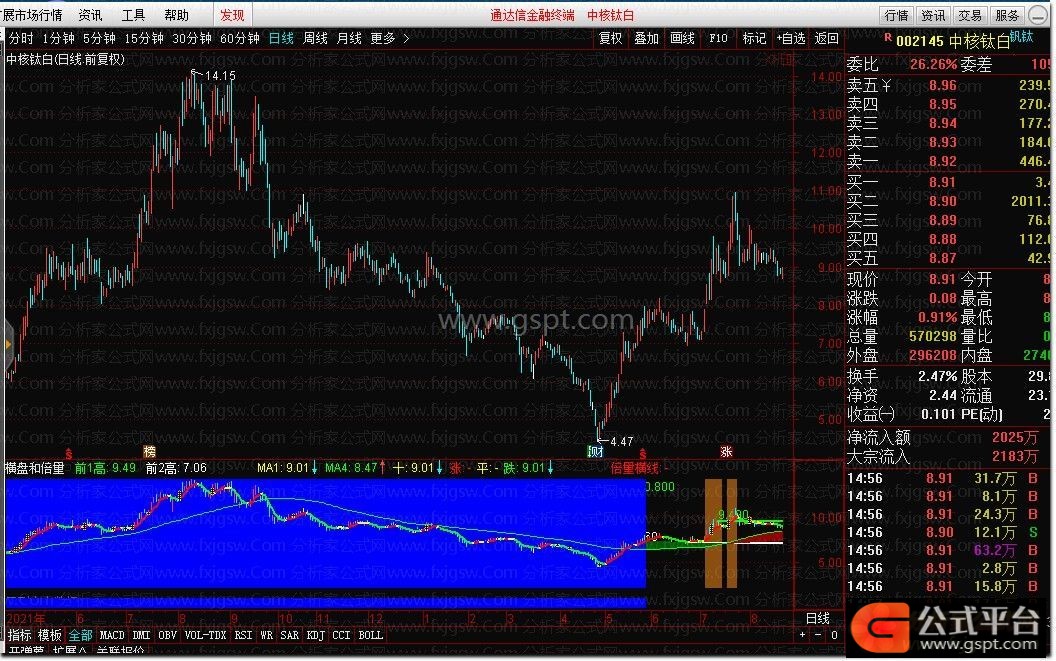Viewport: 1056px width, 661px height.
Task: Click the red $ marker next to 财
Action: pyautogui.click(x=642, y=453)
